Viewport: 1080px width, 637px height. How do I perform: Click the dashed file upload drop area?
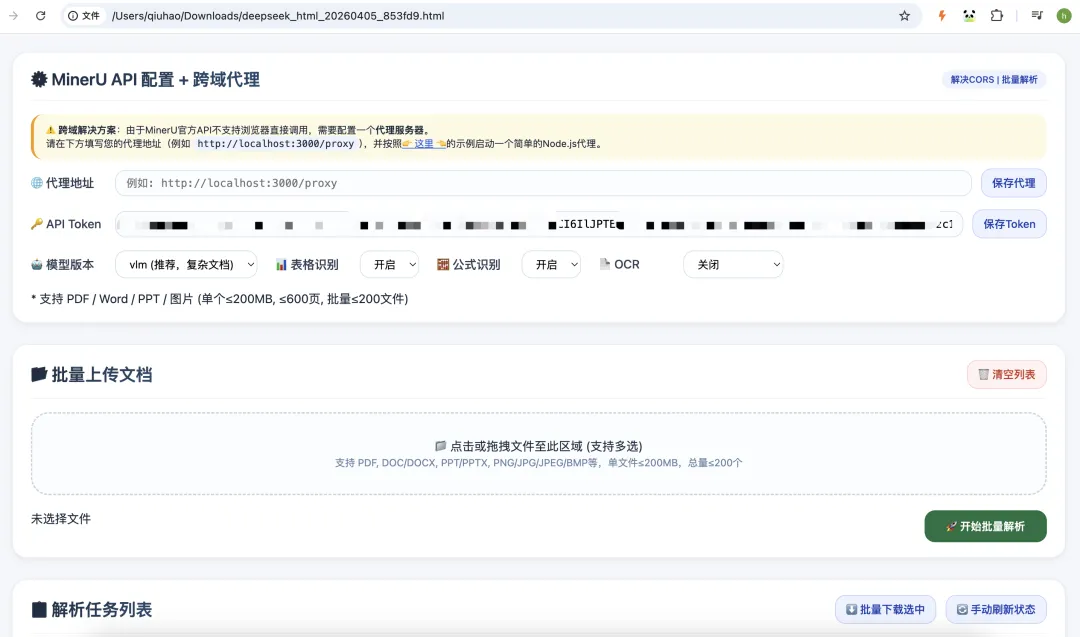(x=539, y=454)
